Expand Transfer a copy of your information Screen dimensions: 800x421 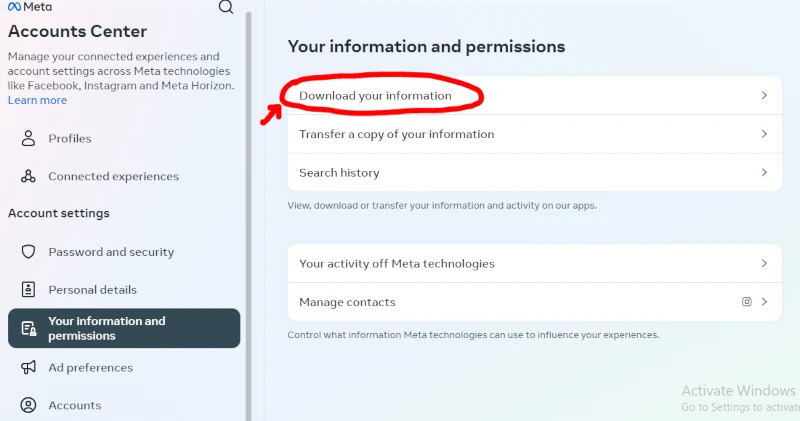(x=764, y=134)
